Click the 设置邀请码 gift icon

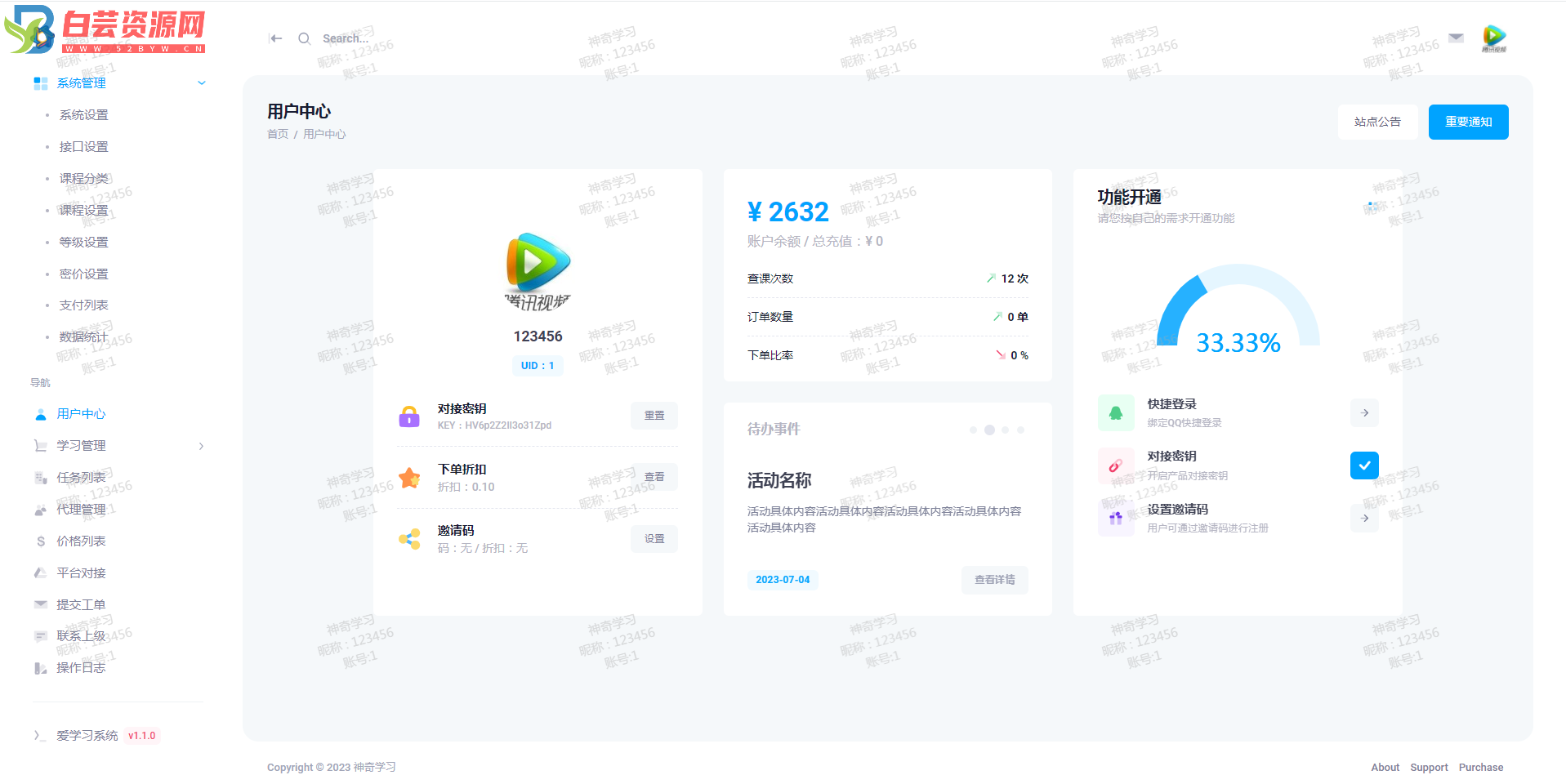click(1116, 518)
